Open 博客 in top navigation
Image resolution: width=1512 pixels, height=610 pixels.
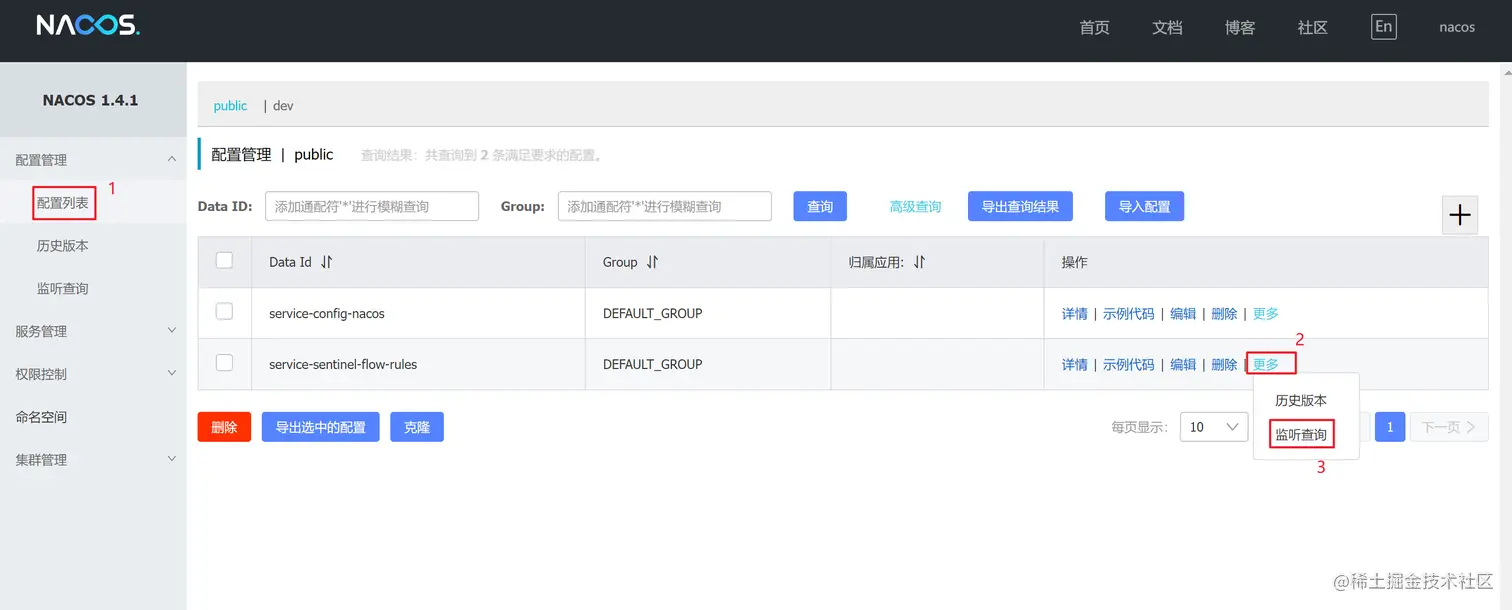1240,28
